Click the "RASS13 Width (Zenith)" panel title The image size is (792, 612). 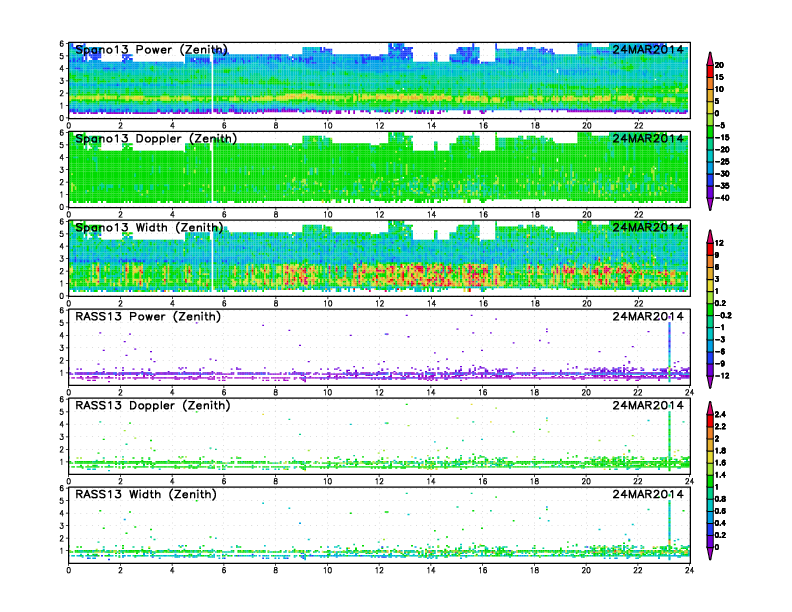145,494
